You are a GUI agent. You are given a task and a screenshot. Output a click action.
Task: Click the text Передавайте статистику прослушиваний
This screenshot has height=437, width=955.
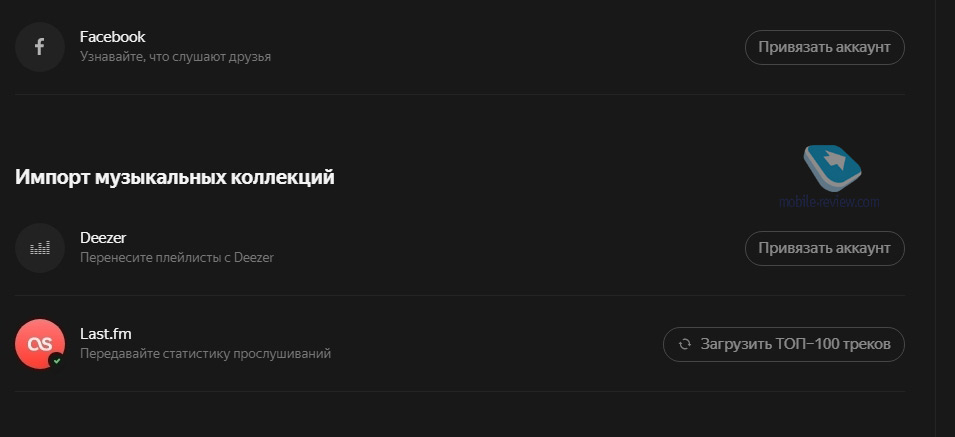coord(205,353)
